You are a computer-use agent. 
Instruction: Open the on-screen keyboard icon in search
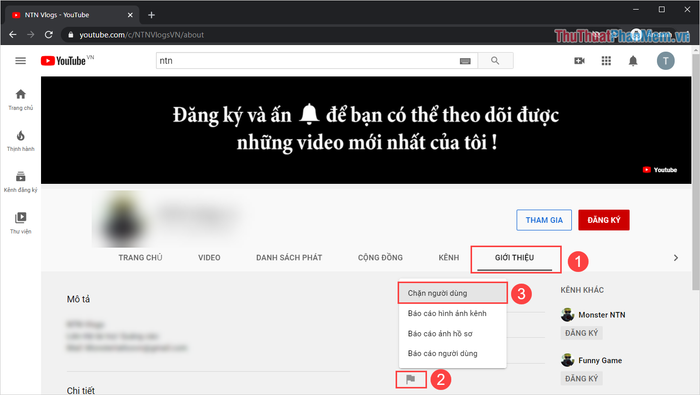pyautogui.click(x=465, y=61)
